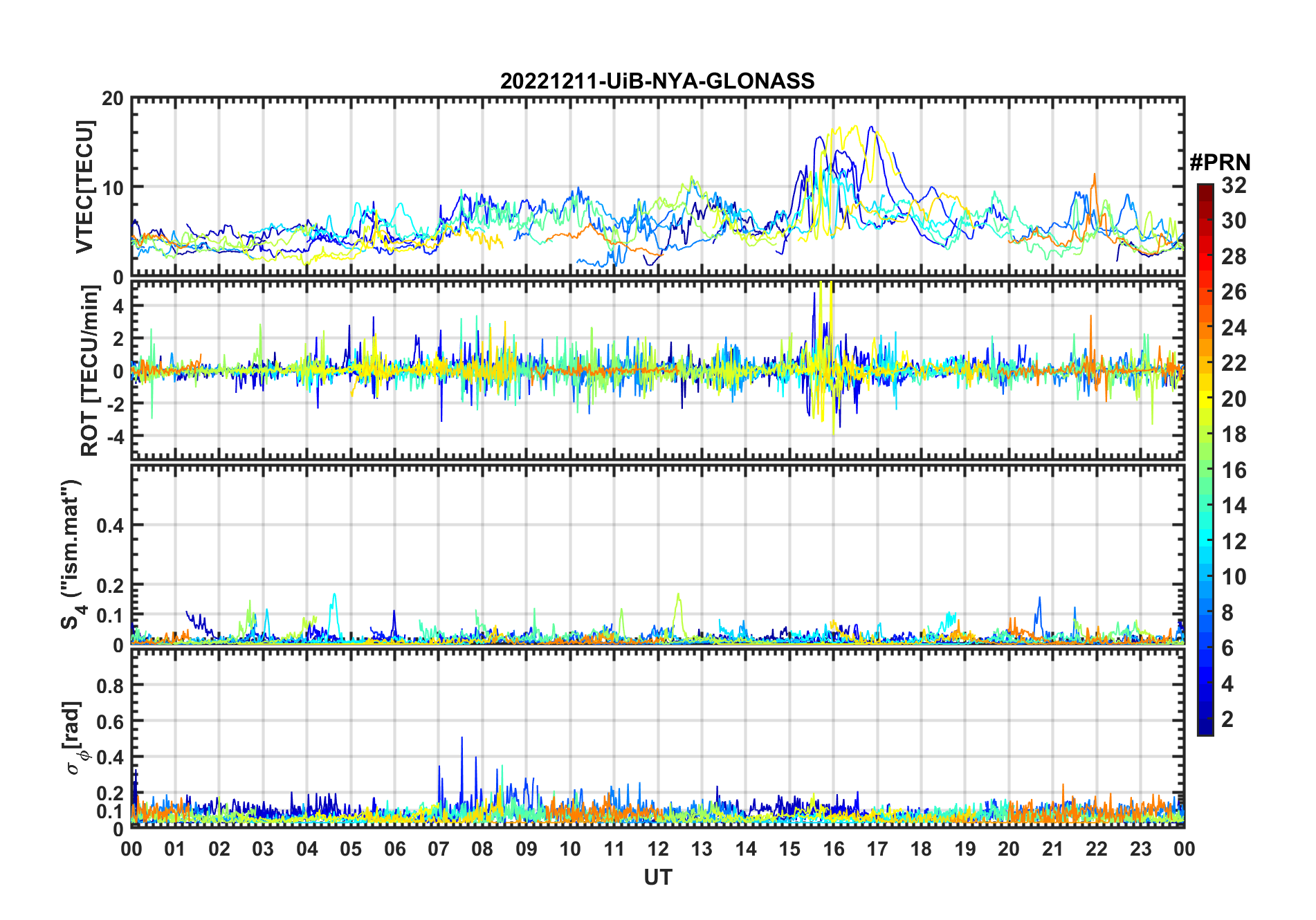Click S4 axis tick label 0.2
This screenshot has height=920, width=1316.
pyautogui.click(x=111, y=585)
